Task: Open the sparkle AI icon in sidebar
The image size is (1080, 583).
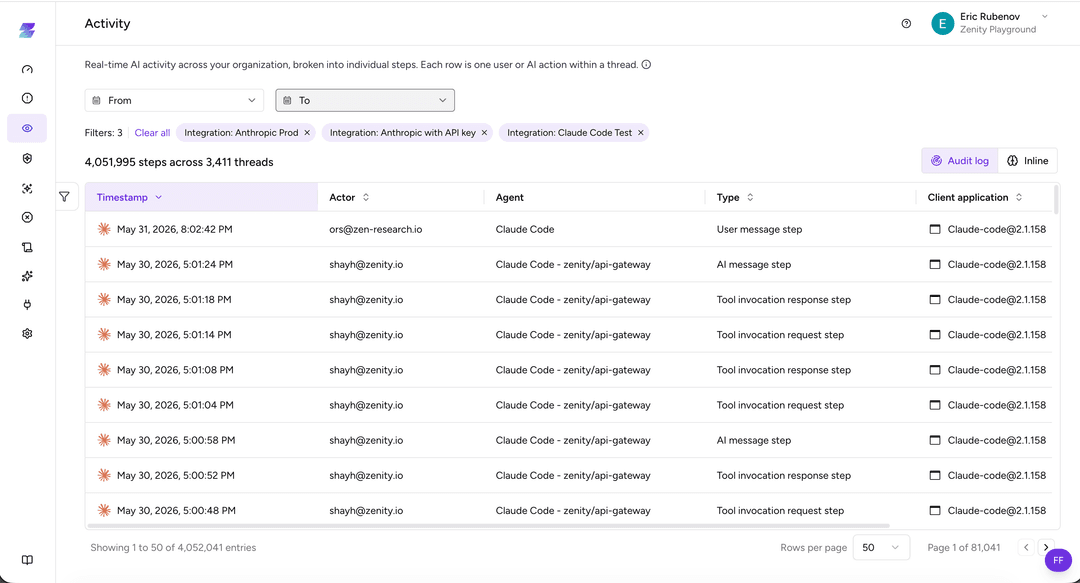Action: pos(27,276)
